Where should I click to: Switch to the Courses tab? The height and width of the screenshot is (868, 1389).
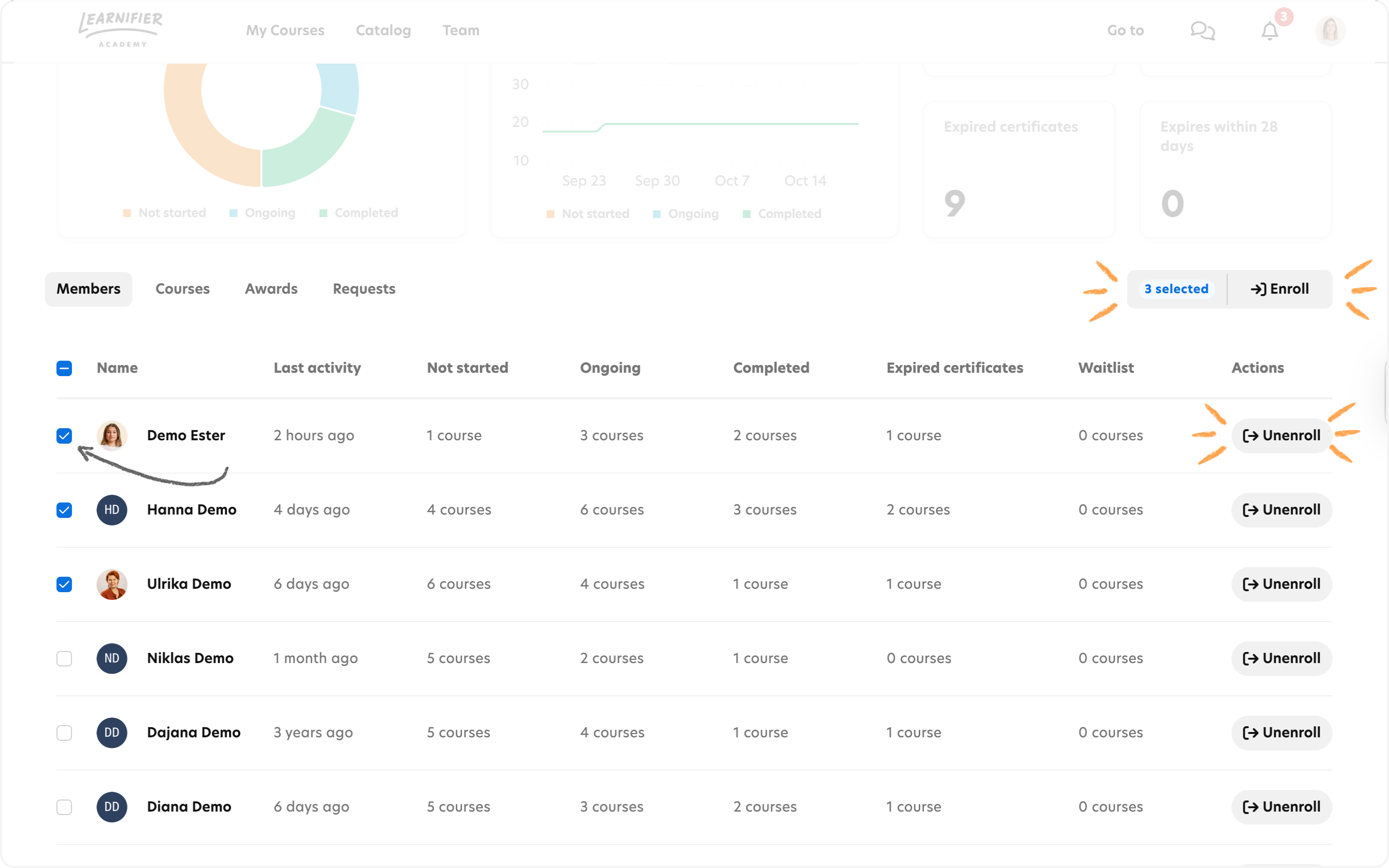click(182, 289)
